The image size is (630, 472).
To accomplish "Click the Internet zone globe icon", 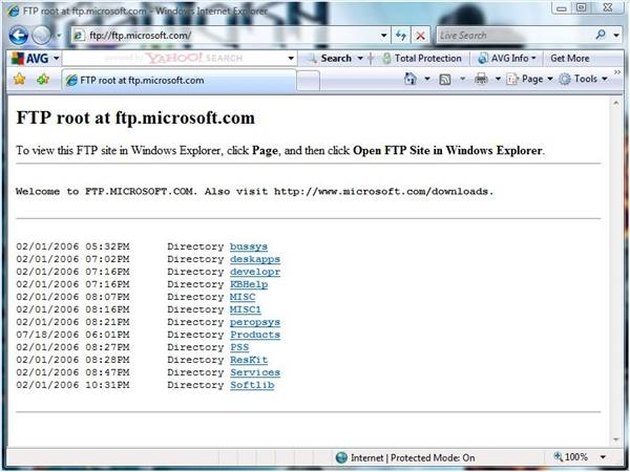I will [x=342, y=458].
